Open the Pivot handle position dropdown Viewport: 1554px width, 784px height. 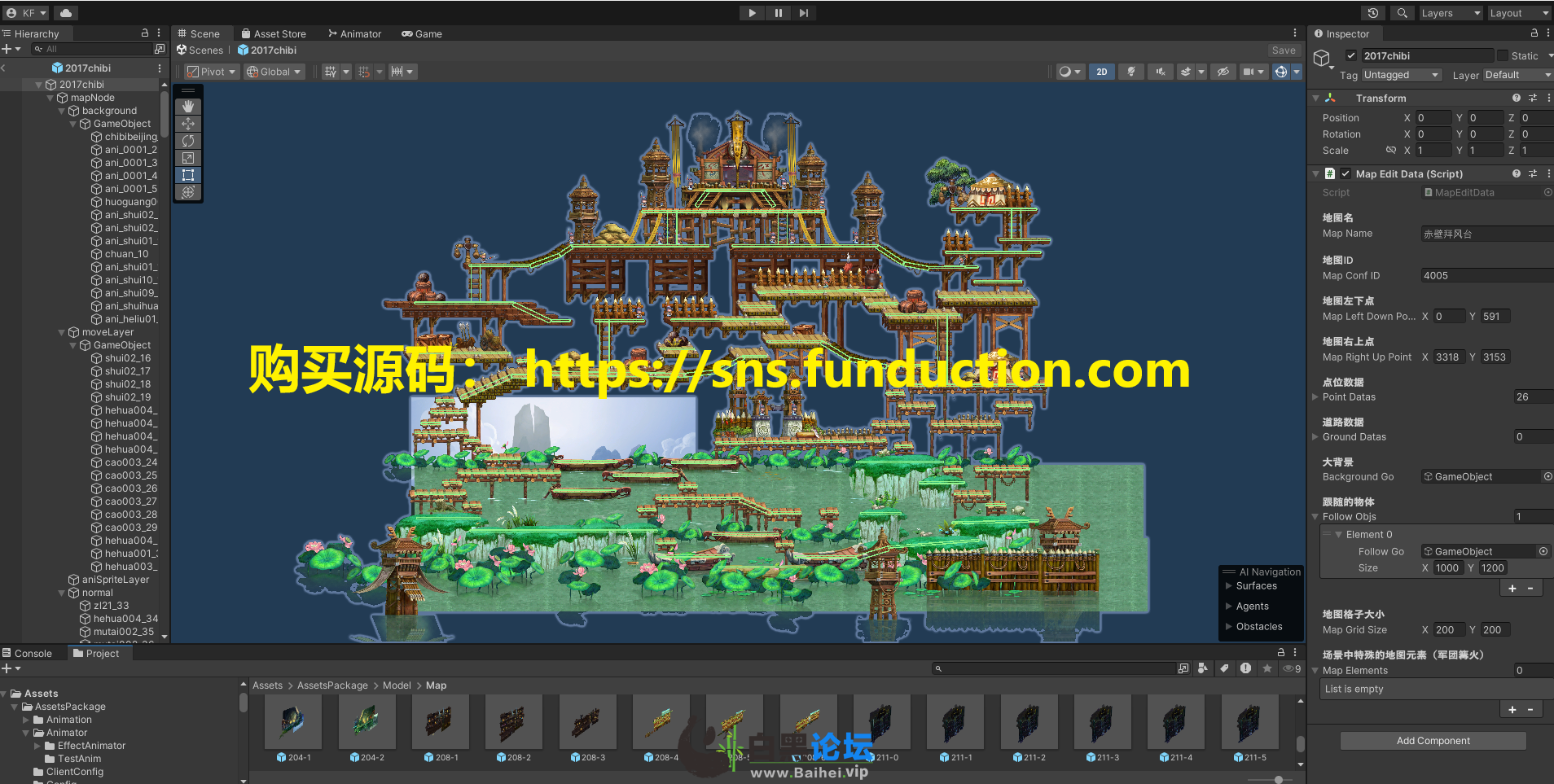pyautogui.click(x=212, y=72)
